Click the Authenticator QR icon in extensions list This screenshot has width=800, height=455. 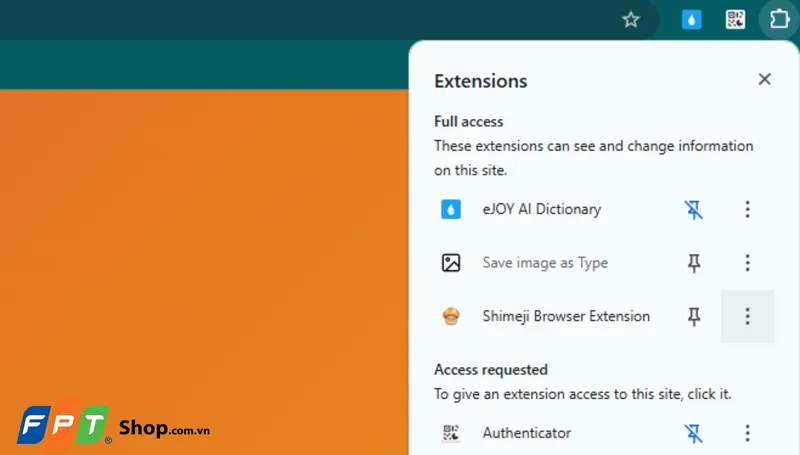[x=451, y=433]
